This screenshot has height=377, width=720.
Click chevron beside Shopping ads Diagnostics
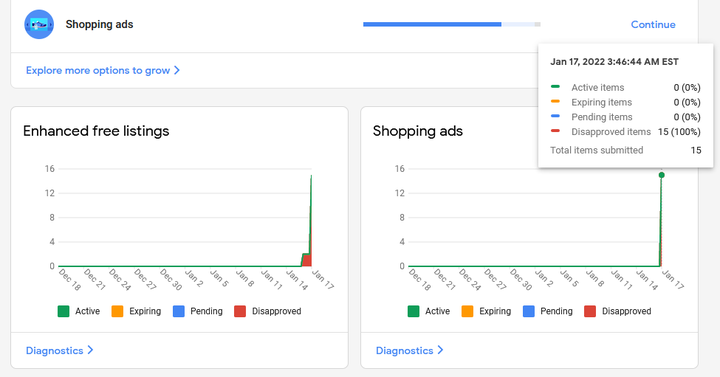(440, 350)
